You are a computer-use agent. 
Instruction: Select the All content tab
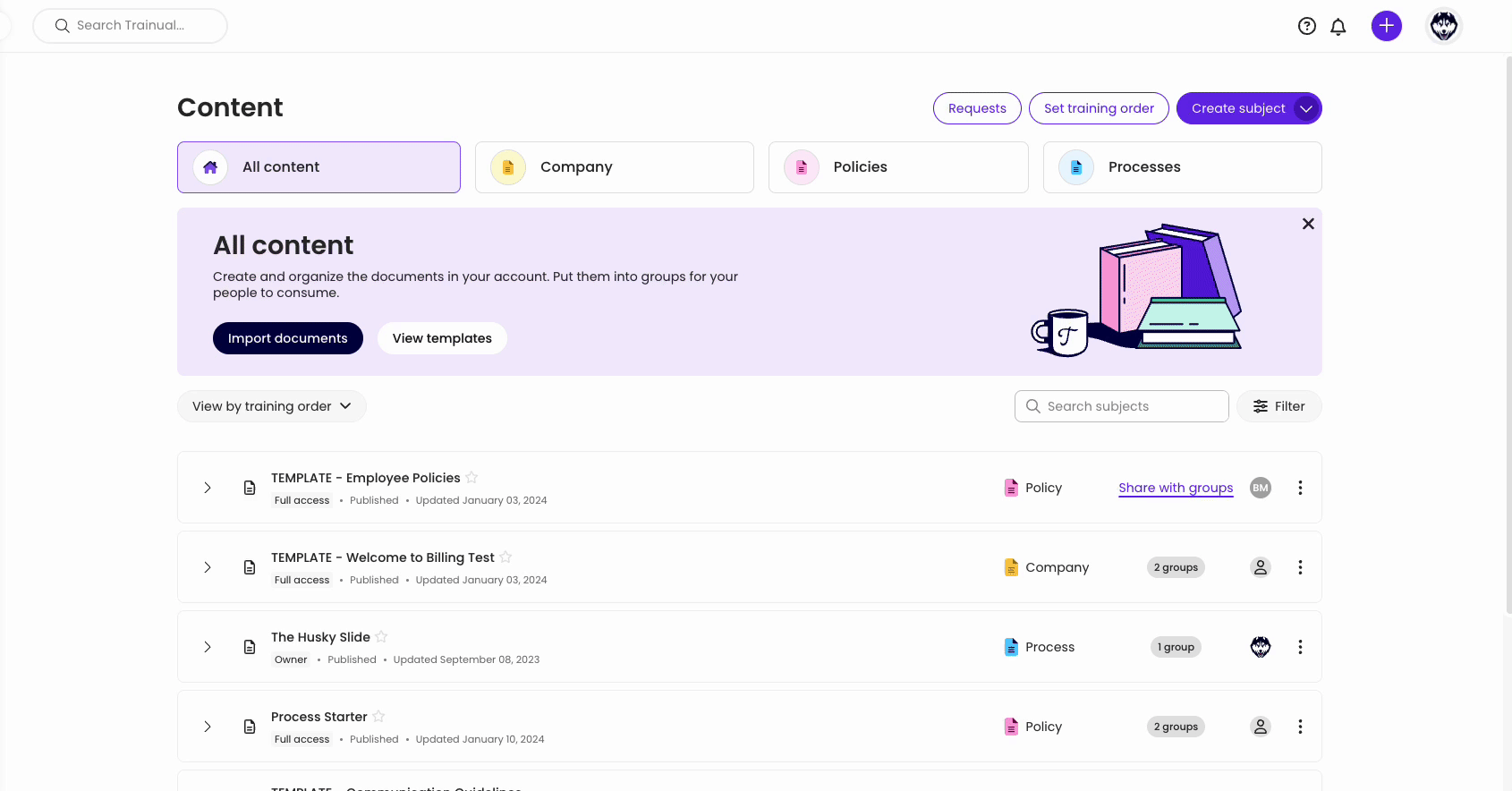319,167
